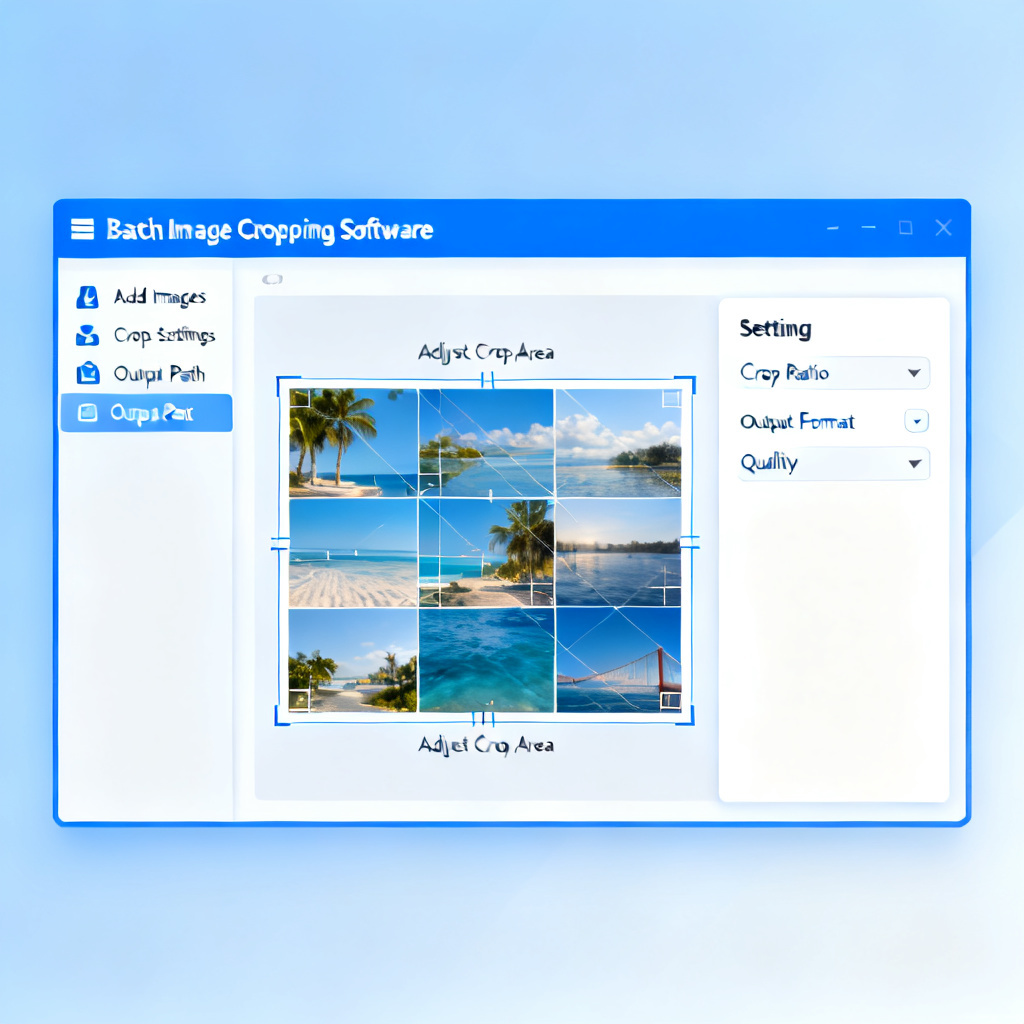Viewport: 1024px width, 1024px height.
Task: Open Crop Settings in the sidebar
Action: click(x=164, y=336)
